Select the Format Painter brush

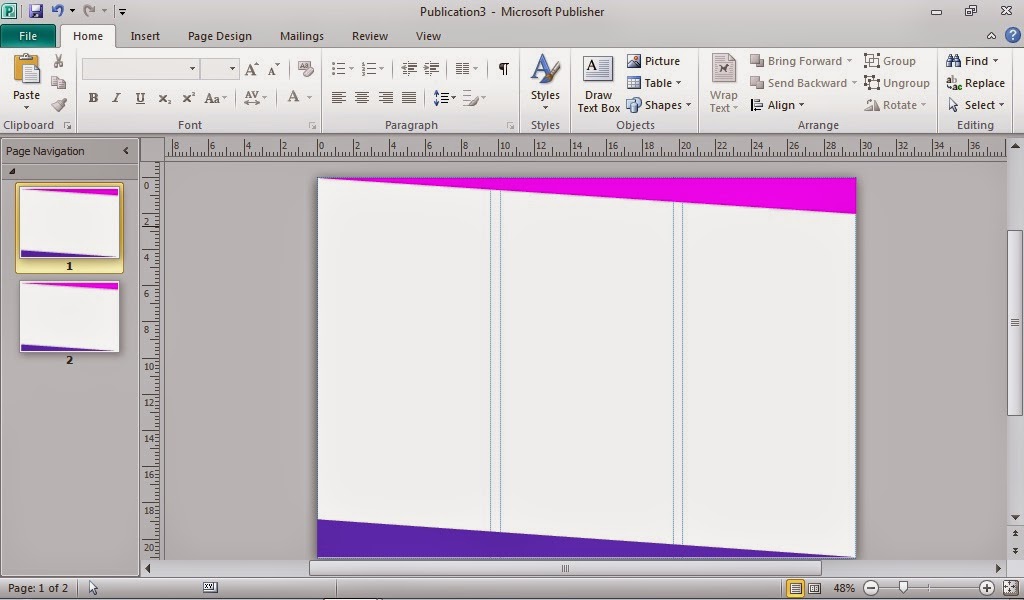[x=59, y=104]
